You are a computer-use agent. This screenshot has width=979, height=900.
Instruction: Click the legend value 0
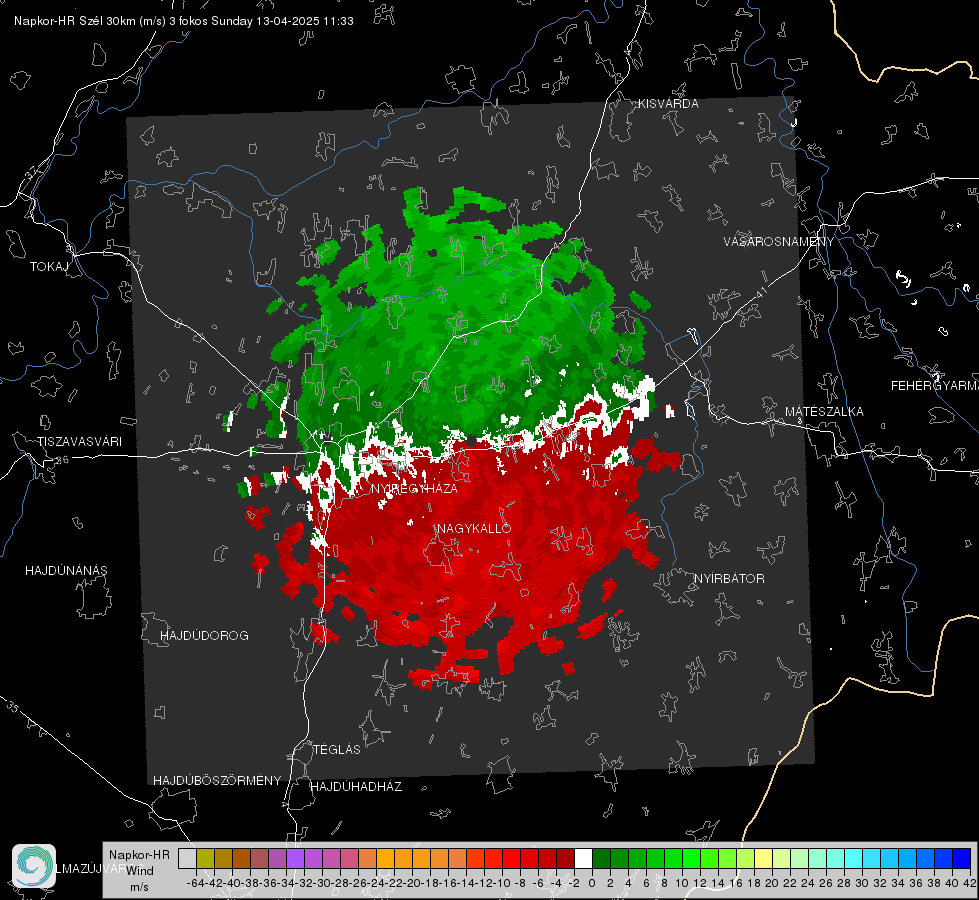coord(592,883)
